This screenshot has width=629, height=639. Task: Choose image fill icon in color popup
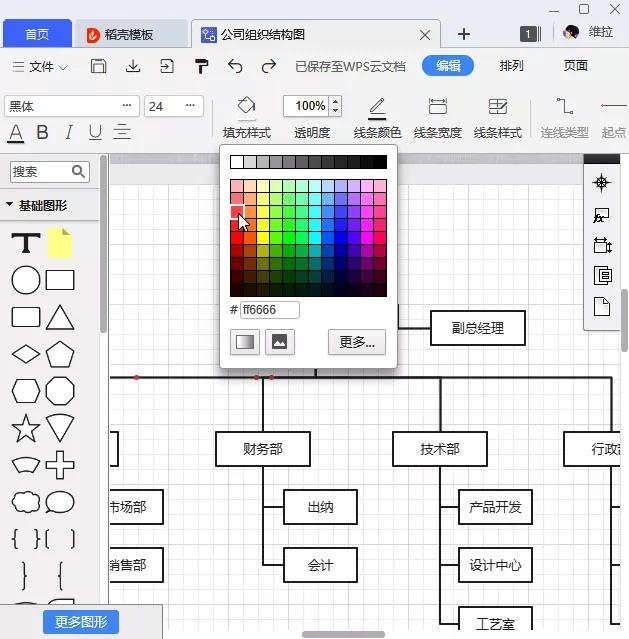coord(280,342)
